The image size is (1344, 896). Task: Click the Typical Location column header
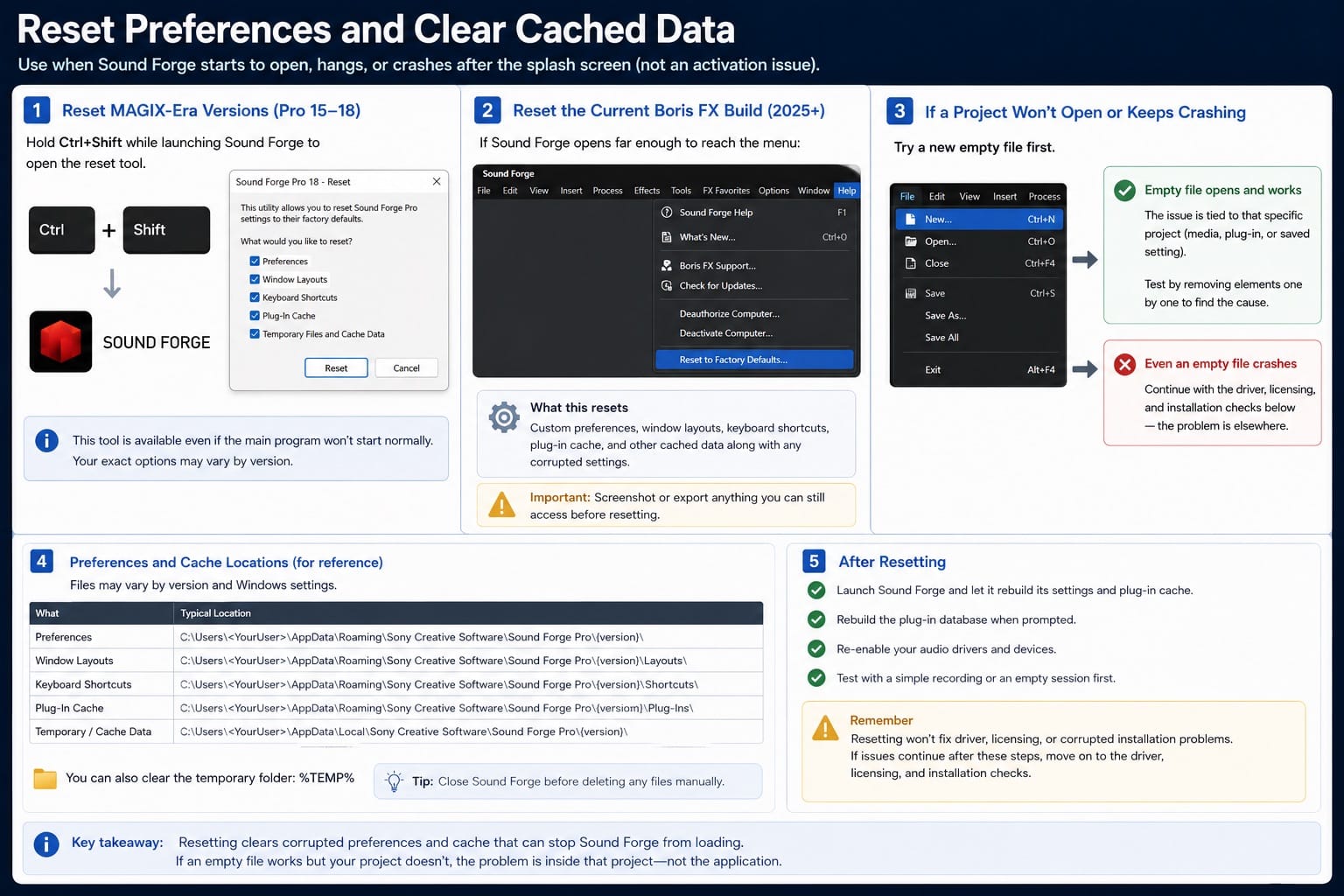pyautogui.click(x=468, y=613)
